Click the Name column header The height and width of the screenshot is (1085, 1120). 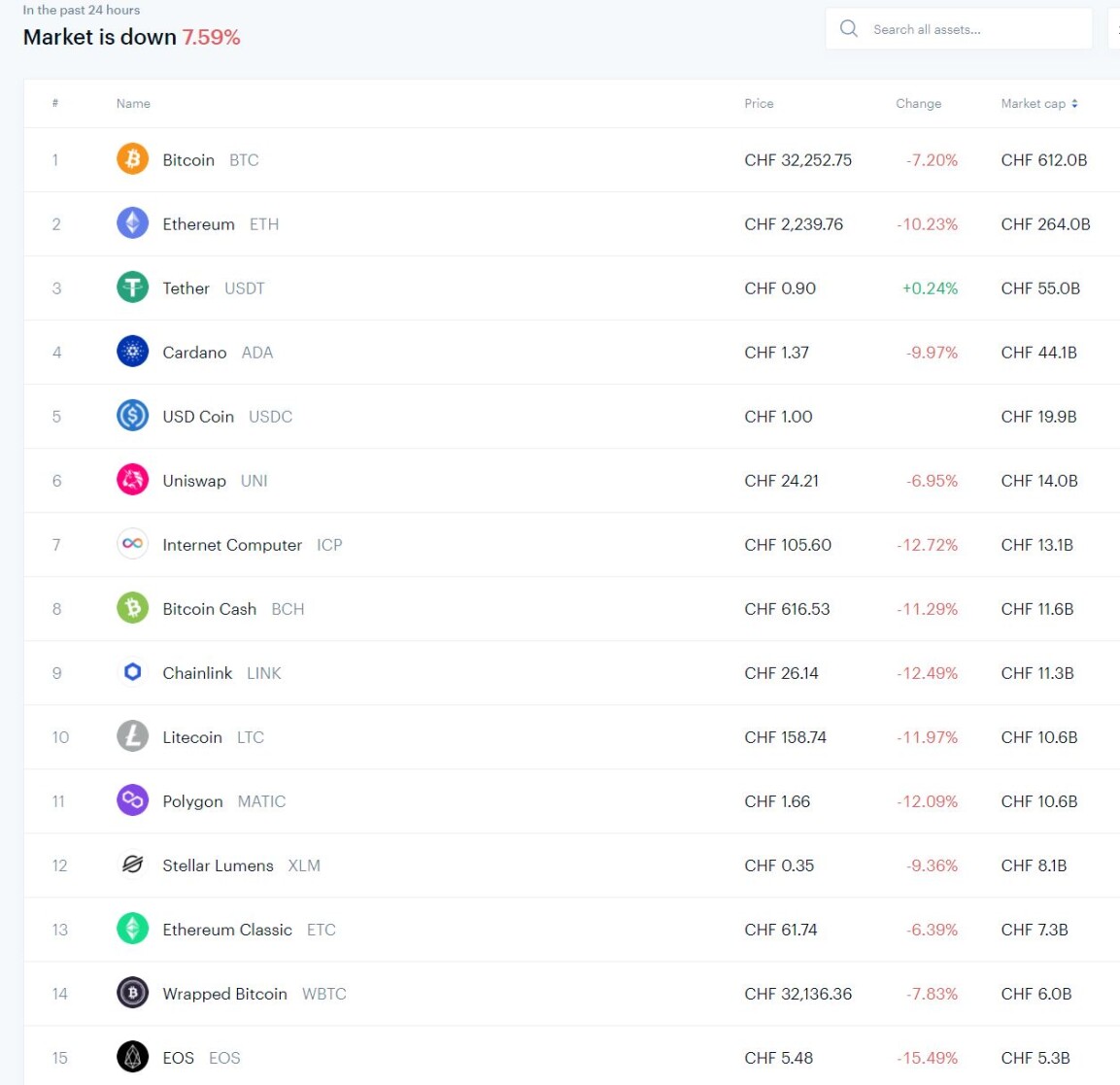[x=133, y=104]
